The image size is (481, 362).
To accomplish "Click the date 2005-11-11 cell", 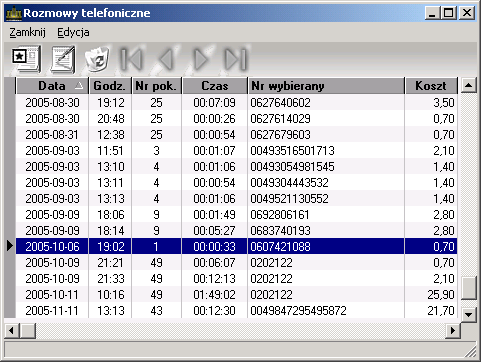I will [52, 311].
